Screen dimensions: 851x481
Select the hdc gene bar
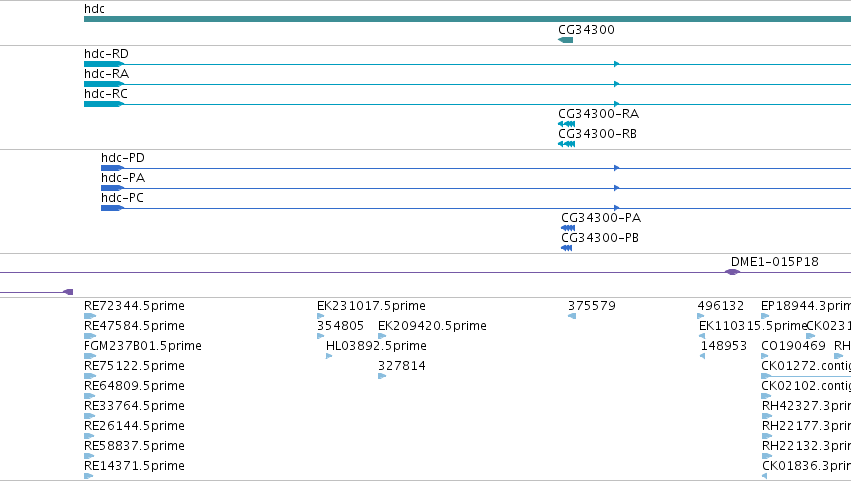click(x=467, y=19)
